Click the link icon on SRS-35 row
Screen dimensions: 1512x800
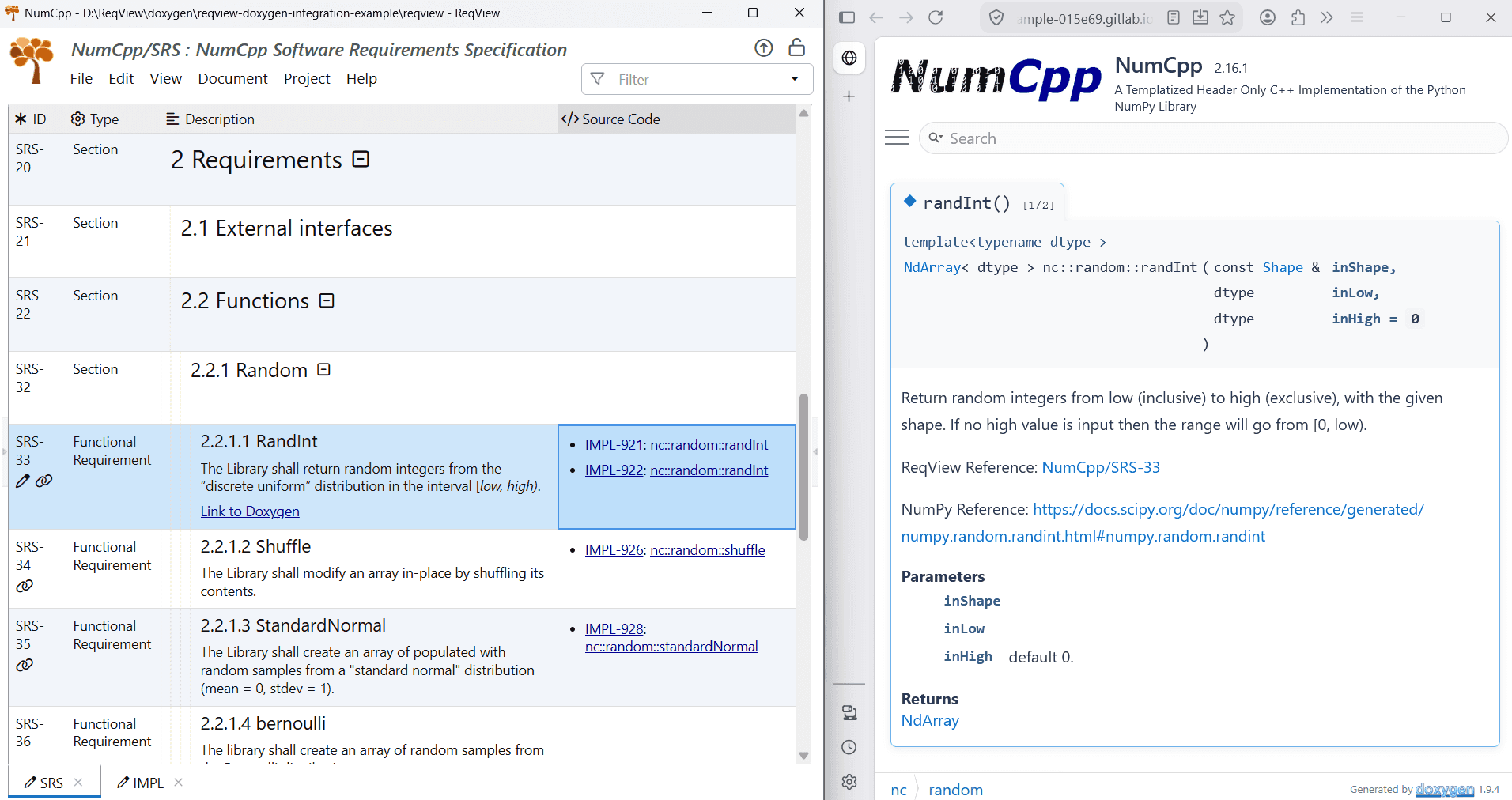(25, 665)
